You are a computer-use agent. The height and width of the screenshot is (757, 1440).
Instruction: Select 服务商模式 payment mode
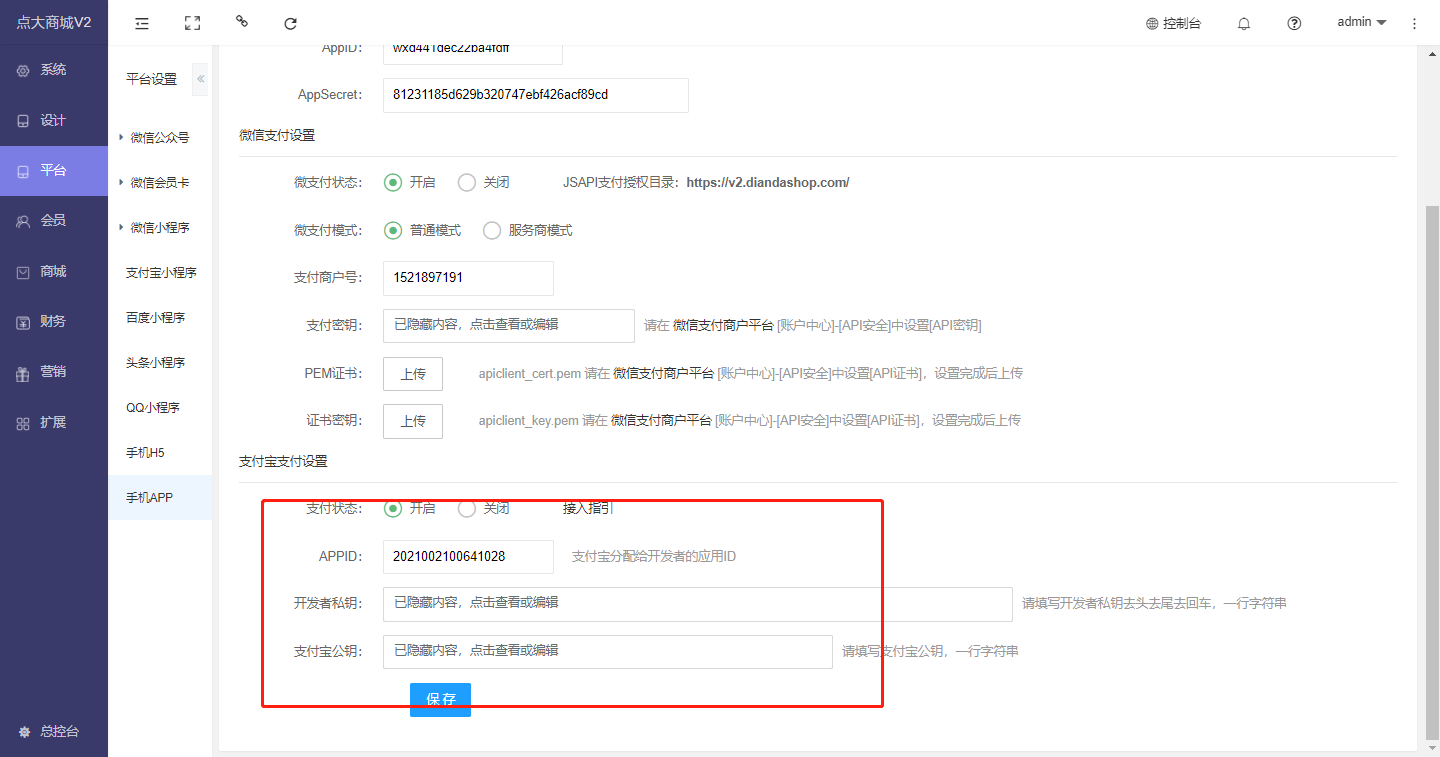[x=492, y=231]
